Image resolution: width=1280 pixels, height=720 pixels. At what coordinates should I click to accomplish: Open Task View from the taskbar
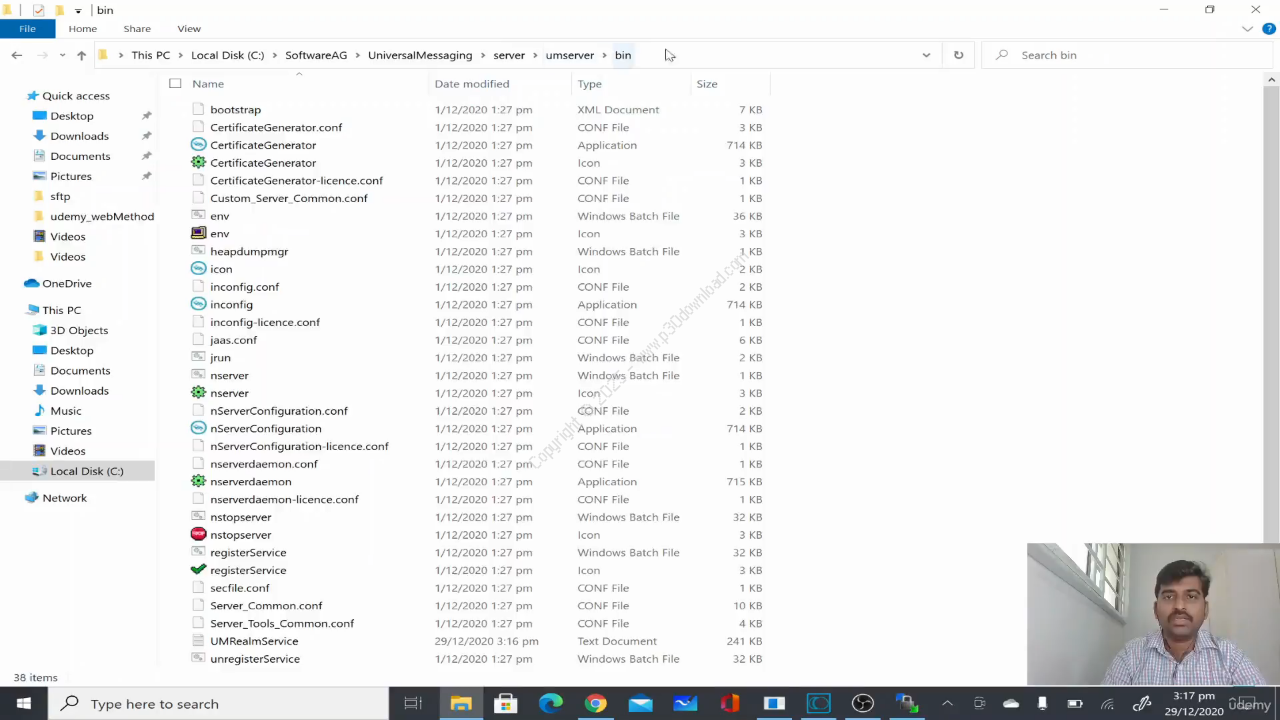[x=413, y=703]
